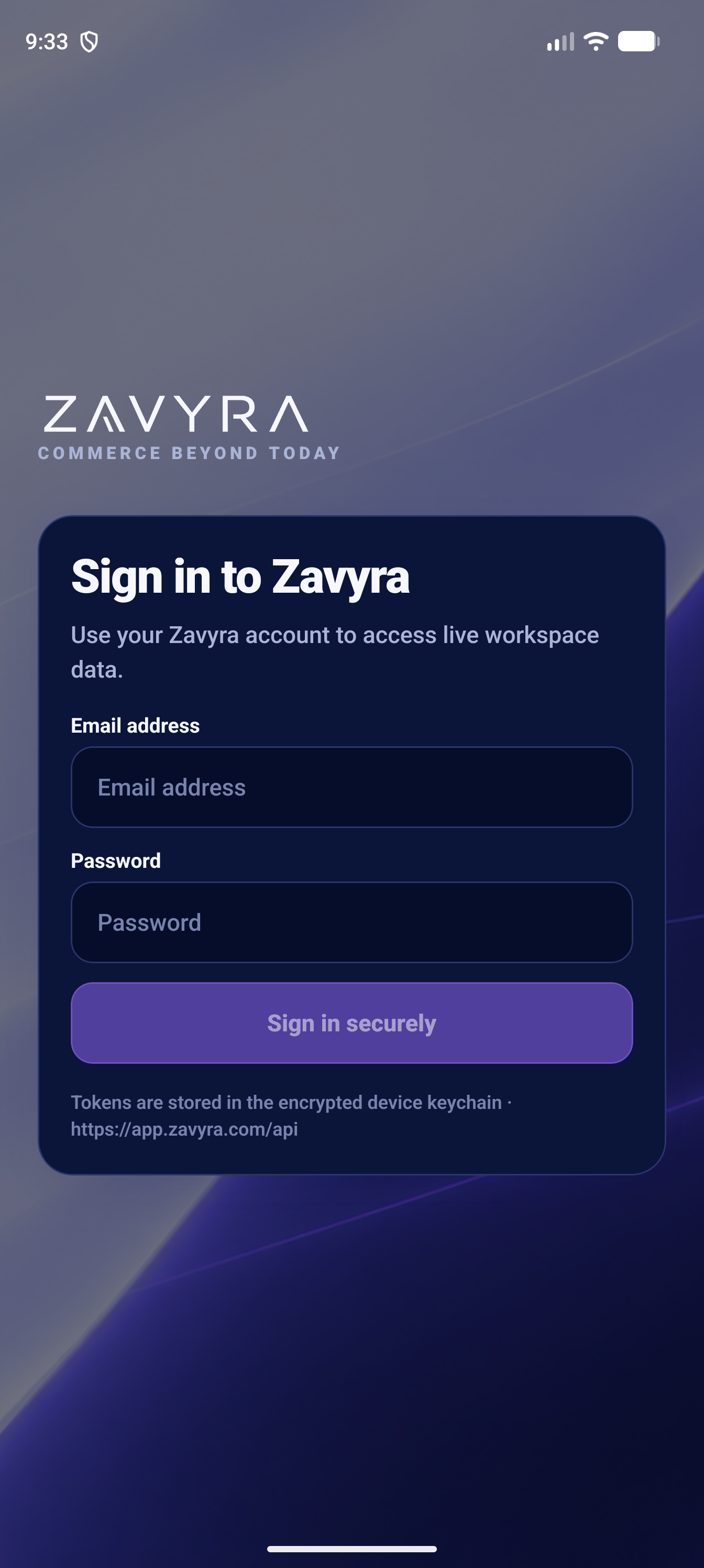Tap the shield icon beside the clock

[90, 42]
